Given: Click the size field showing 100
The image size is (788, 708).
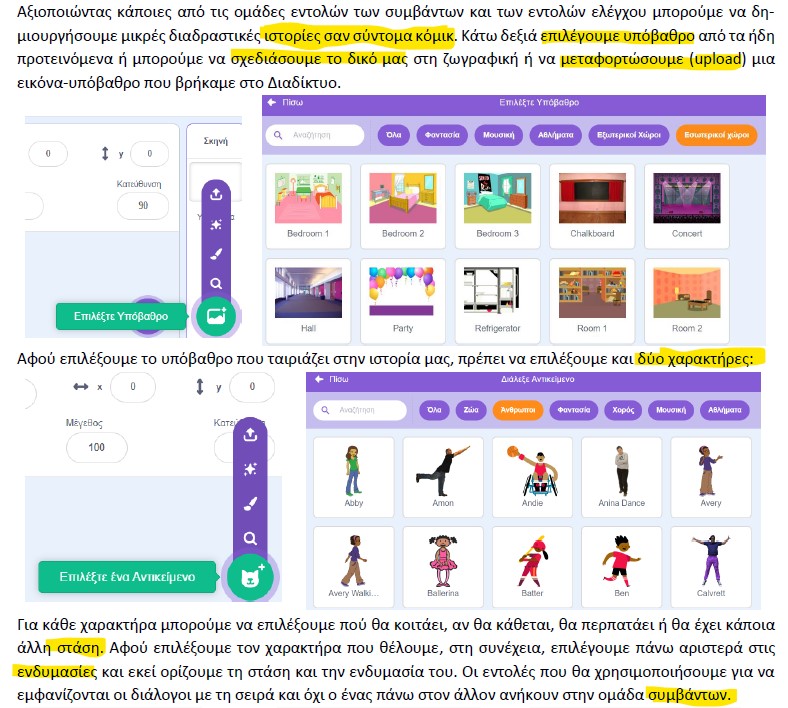Looking at the screenshot, I should pos(96,446).
